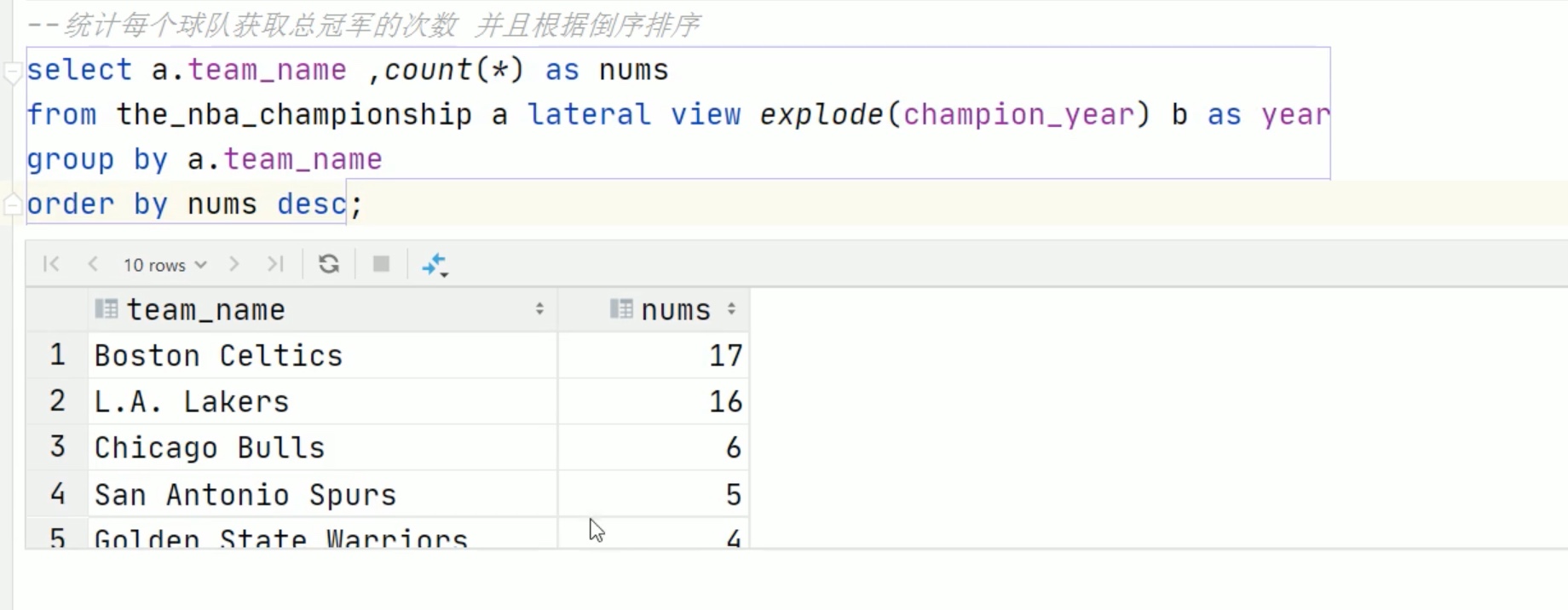Go to last page of results
This screenshot has height=610, width=1568.
pyautogui.click(x=275, y=264)
